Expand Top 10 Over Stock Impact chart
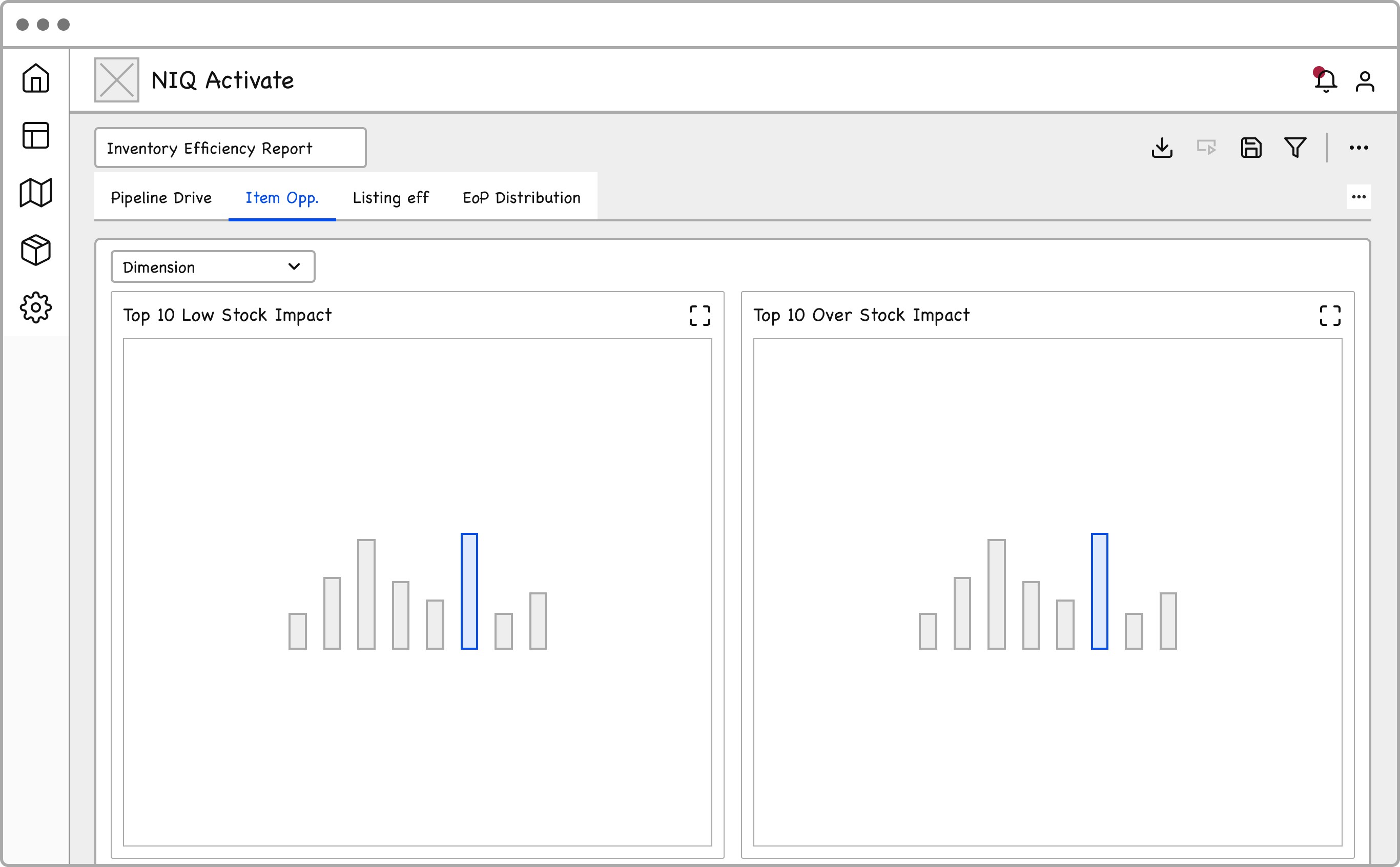 (x=1329, y=315)
